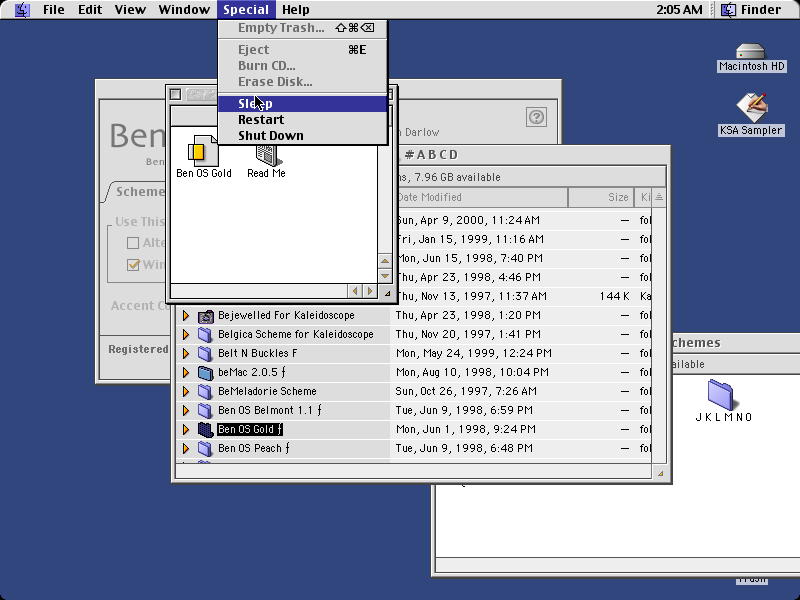
Task: Sort list by Size column
Action: point(601,197)
